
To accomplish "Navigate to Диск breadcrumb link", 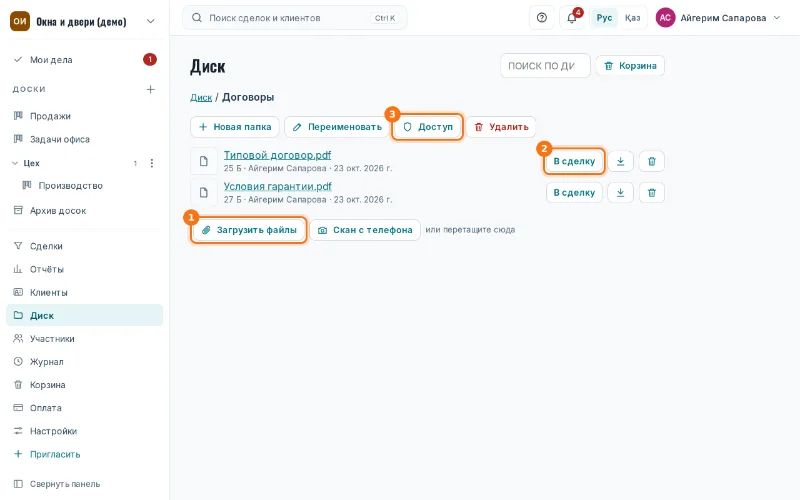I will tap(201, 97).
